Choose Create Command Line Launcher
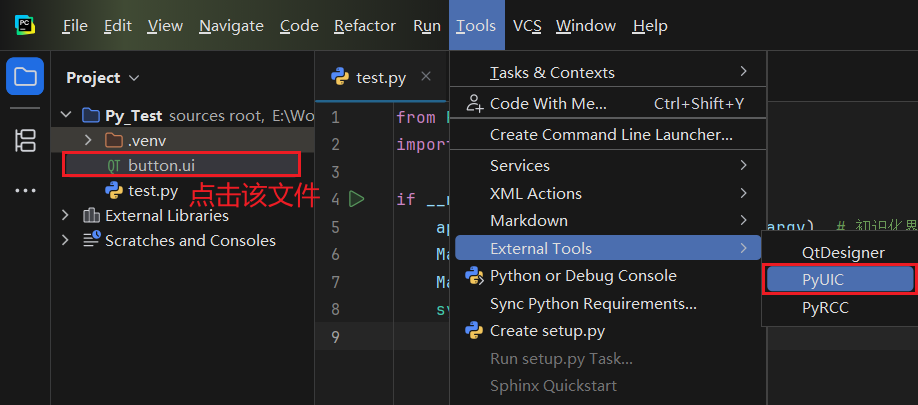918x405 pixels. coord(608,135)
